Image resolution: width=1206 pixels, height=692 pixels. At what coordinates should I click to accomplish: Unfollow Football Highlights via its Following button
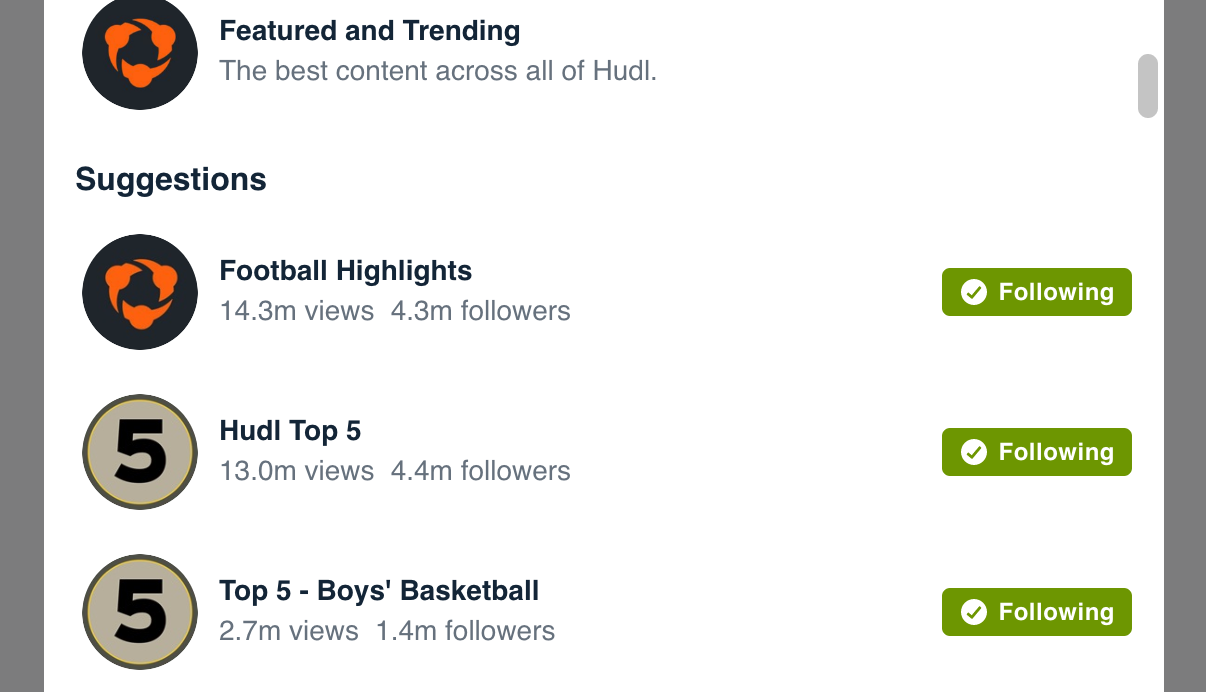click(1037, 292)
